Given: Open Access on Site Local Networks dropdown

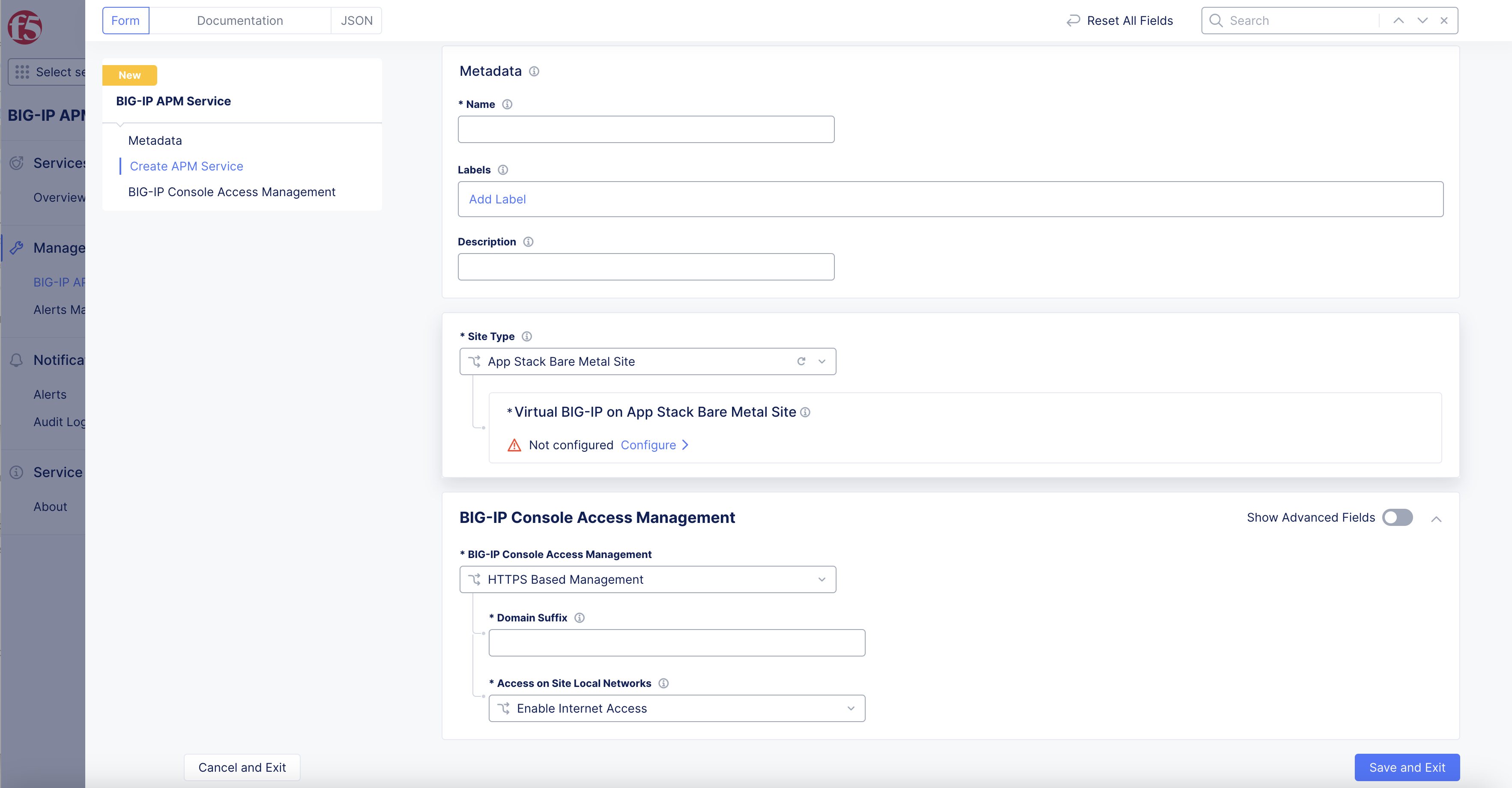Looking at the screenshot, I should [677, 709].
